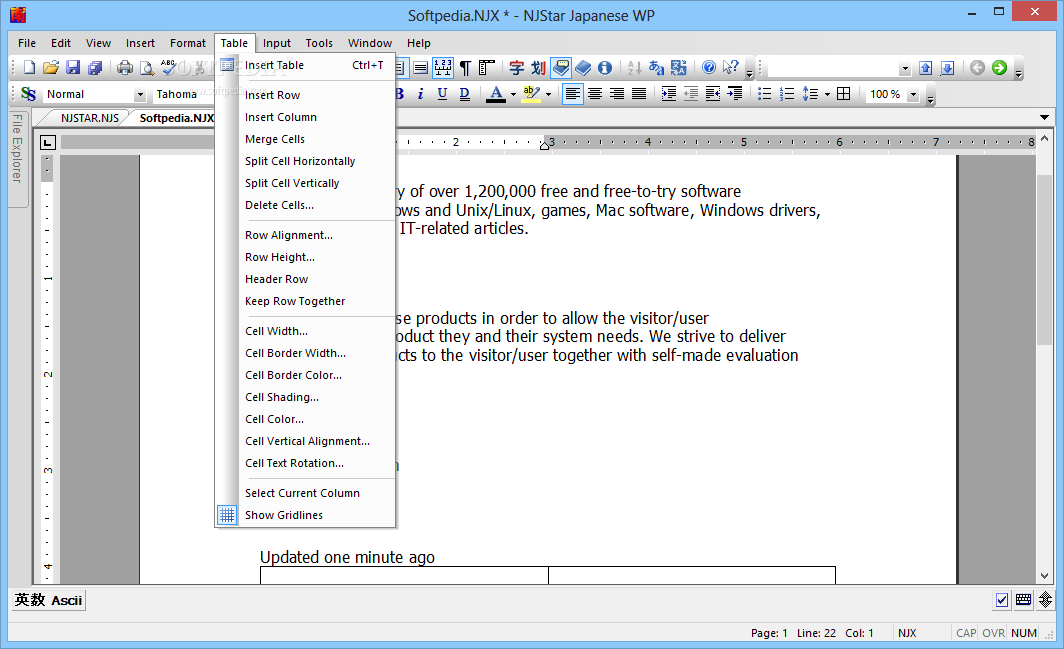Click the 英数 Ascii input mode button

(x=48, y=600)
